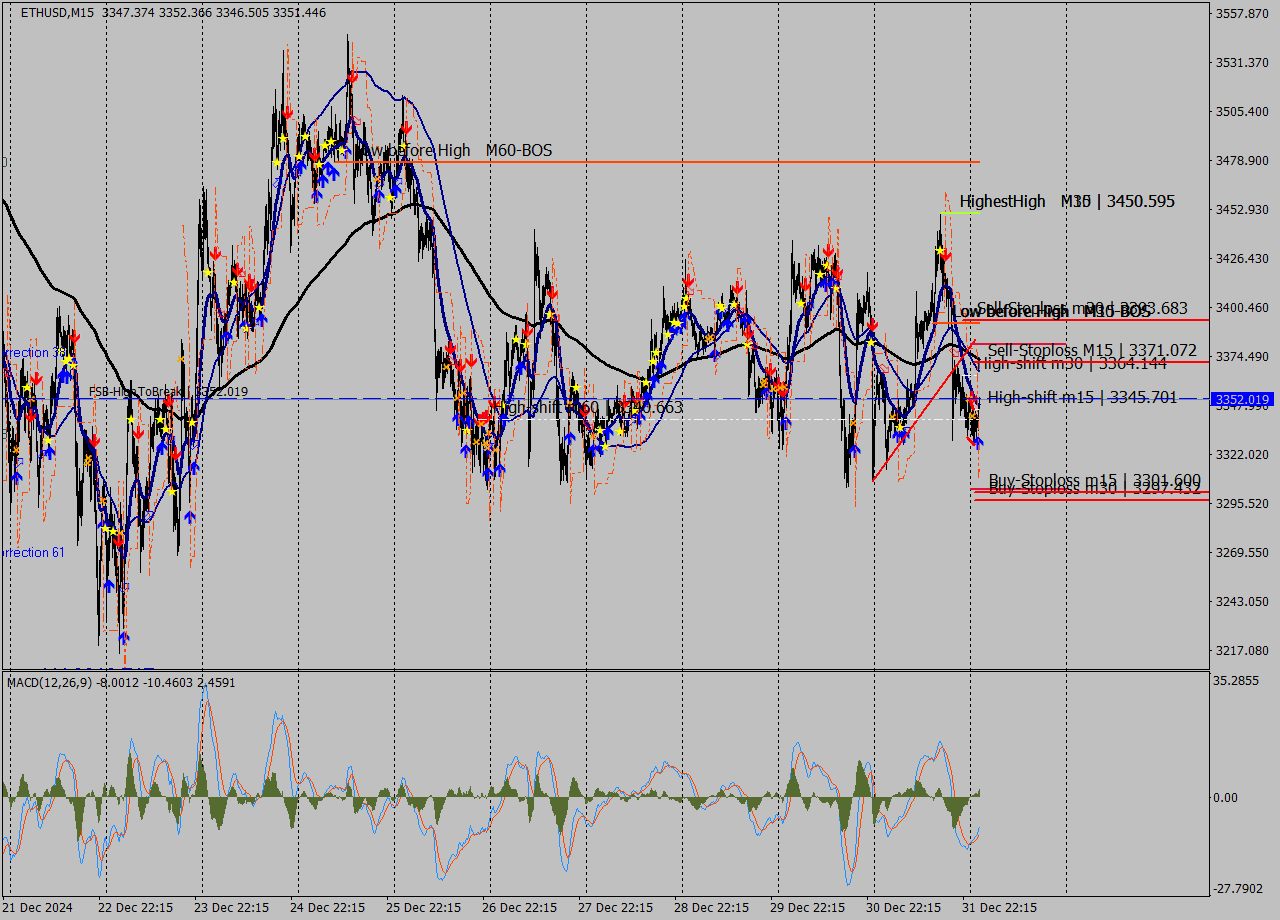This screenshot has width=1280, height=920.
Task: Click the Sell-Stoploss M15 | 3371.072 label
Action: (1092, 350)
